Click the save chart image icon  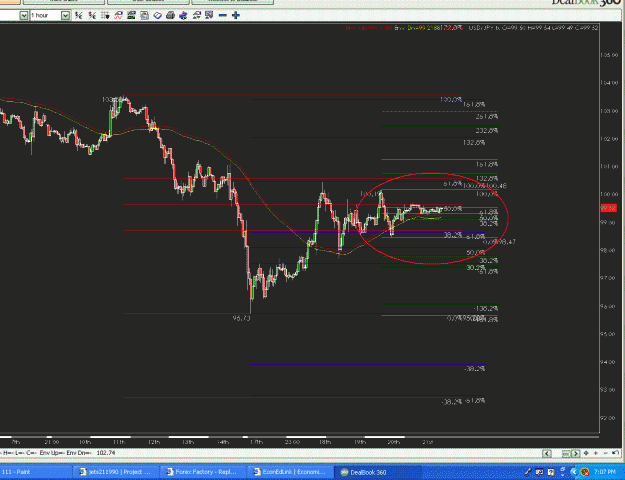click(144, 16)
